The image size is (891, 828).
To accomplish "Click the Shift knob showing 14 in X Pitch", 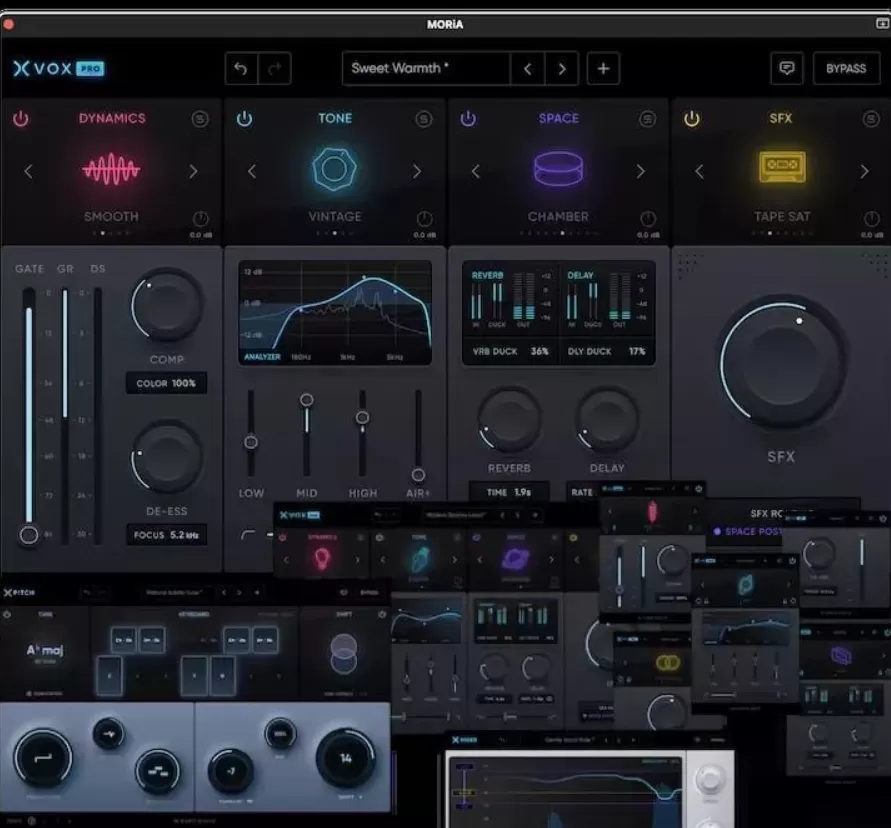I will [345, 759].
